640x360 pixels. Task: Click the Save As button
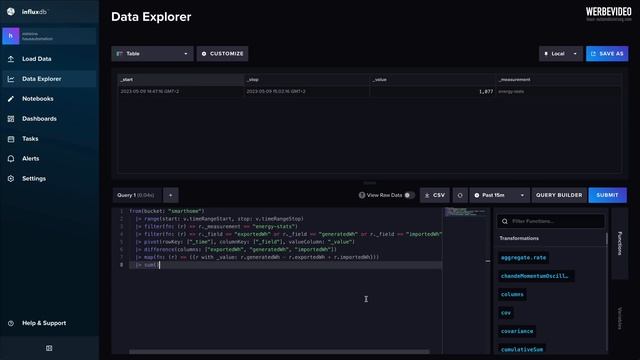pos(607,53)
